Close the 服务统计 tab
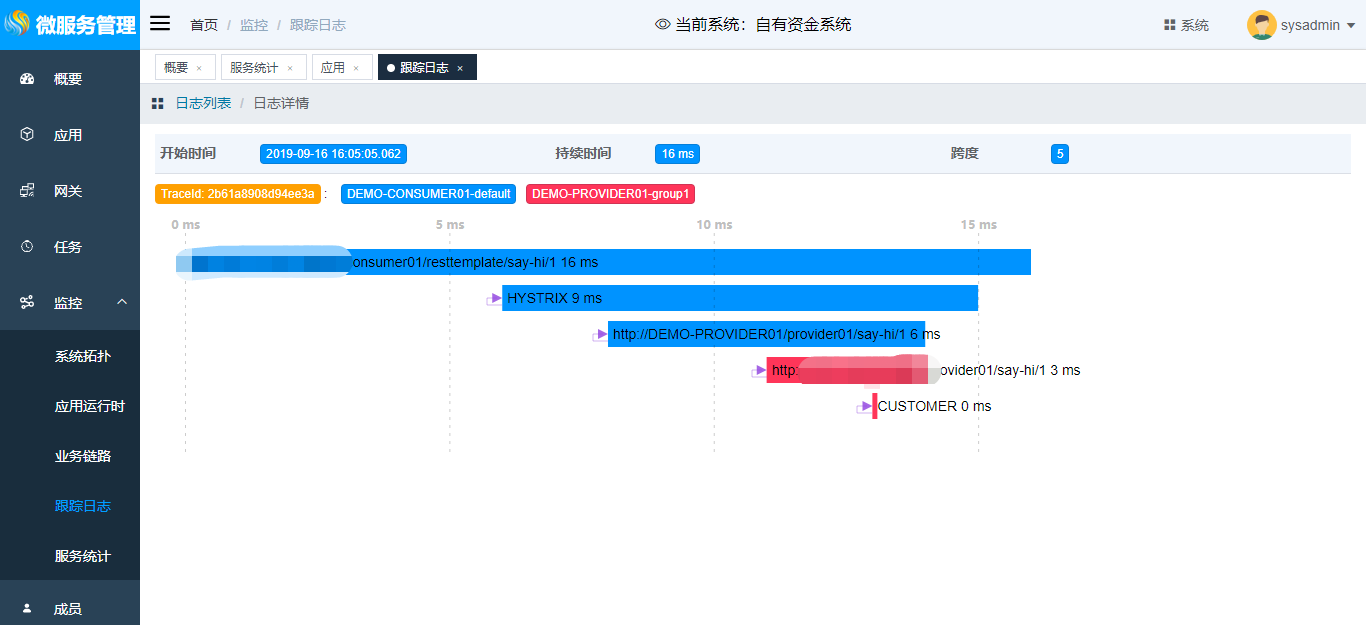The height and width of the screenshot is (625, 1366). pos(290,68)
